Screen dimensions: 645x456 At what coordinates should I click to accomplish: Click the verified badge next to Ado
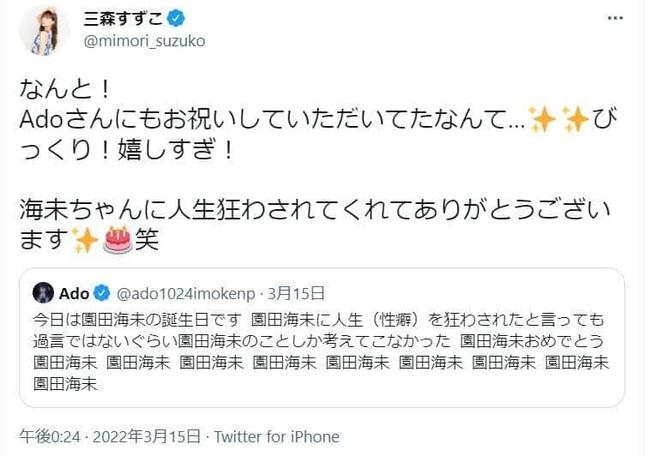click(x=101, y=294)
